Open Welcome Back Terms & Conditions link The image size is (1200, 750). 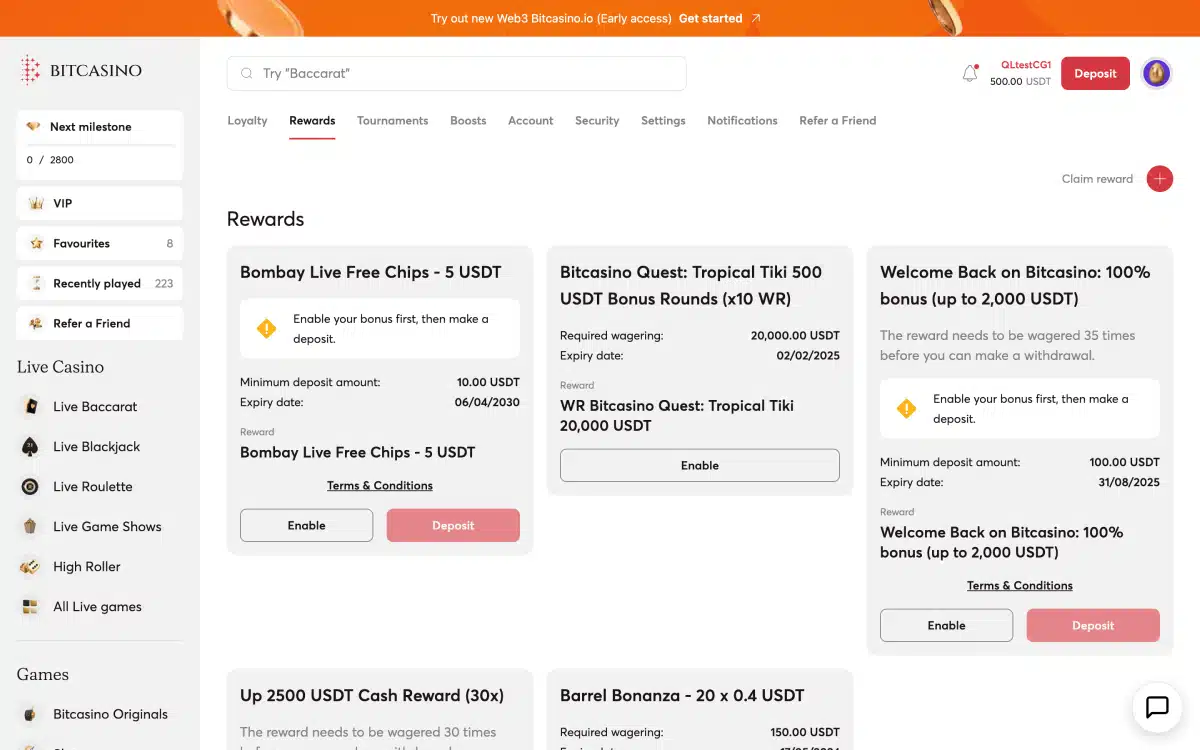tap(1020, 585)
